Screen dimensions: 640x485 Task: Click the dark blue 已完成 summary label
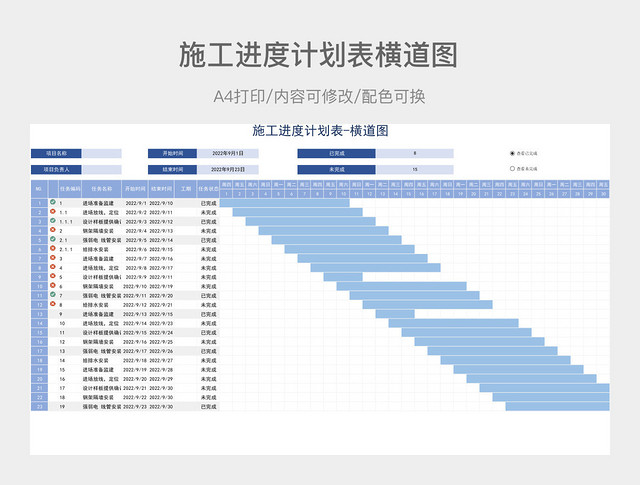tap(336, 154)
